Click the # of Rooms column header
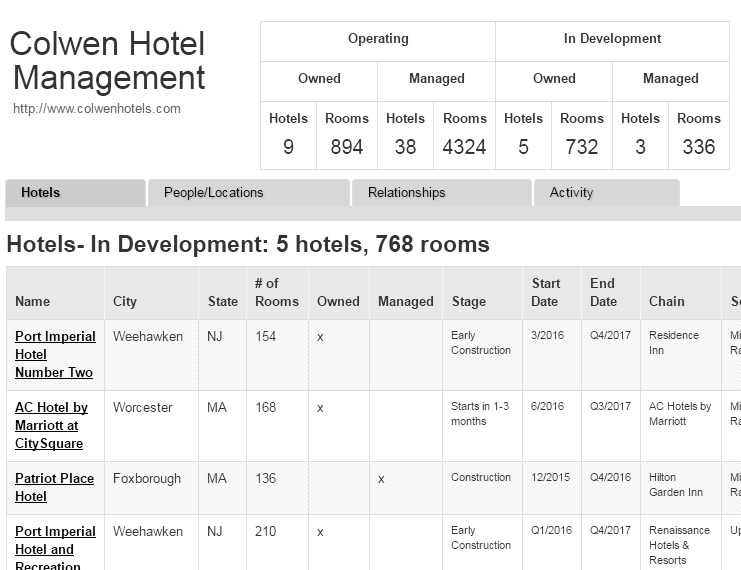 [277, 293]
